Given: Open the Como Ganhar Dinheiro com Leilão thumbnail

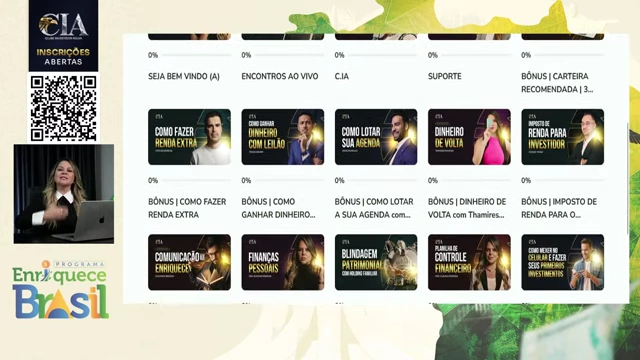Looking at the screenshot, I should (282, 137).
